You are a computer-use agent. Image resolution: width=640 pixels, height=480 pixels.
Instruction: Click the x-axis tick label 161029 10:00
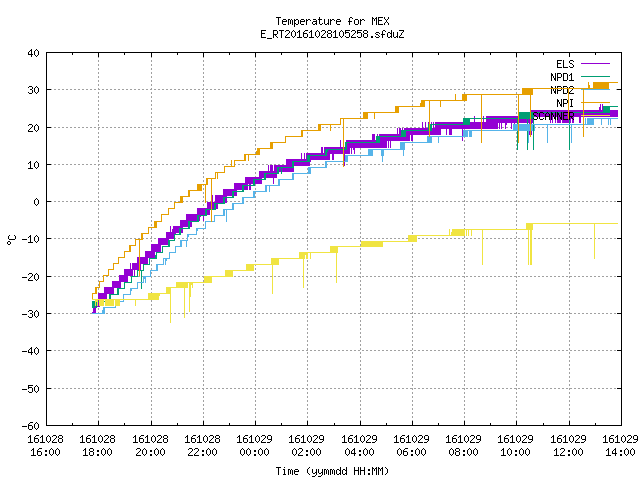tap(516, 446)
